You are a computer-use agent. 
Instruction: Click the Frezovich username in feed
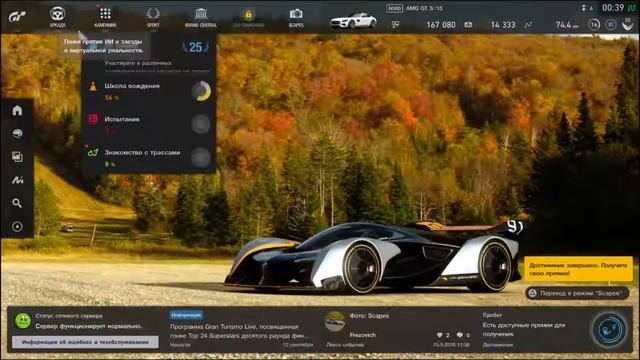coord(363,335)
